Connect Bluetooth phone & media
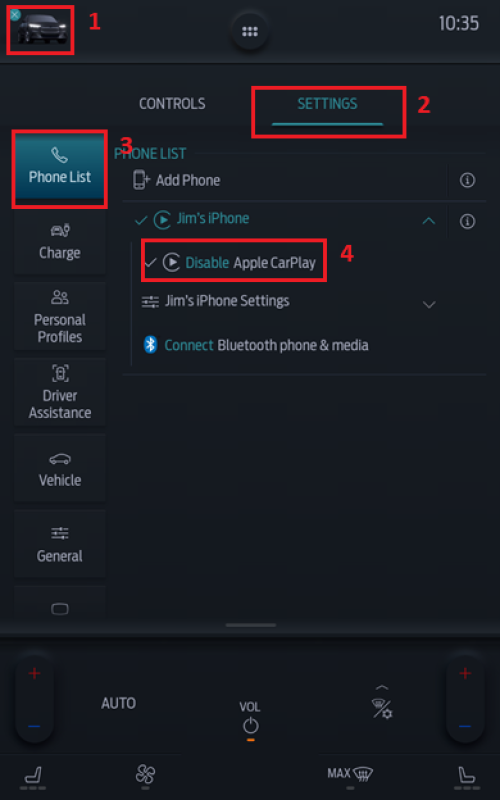 pyautogui.click(x=256, y=345)
